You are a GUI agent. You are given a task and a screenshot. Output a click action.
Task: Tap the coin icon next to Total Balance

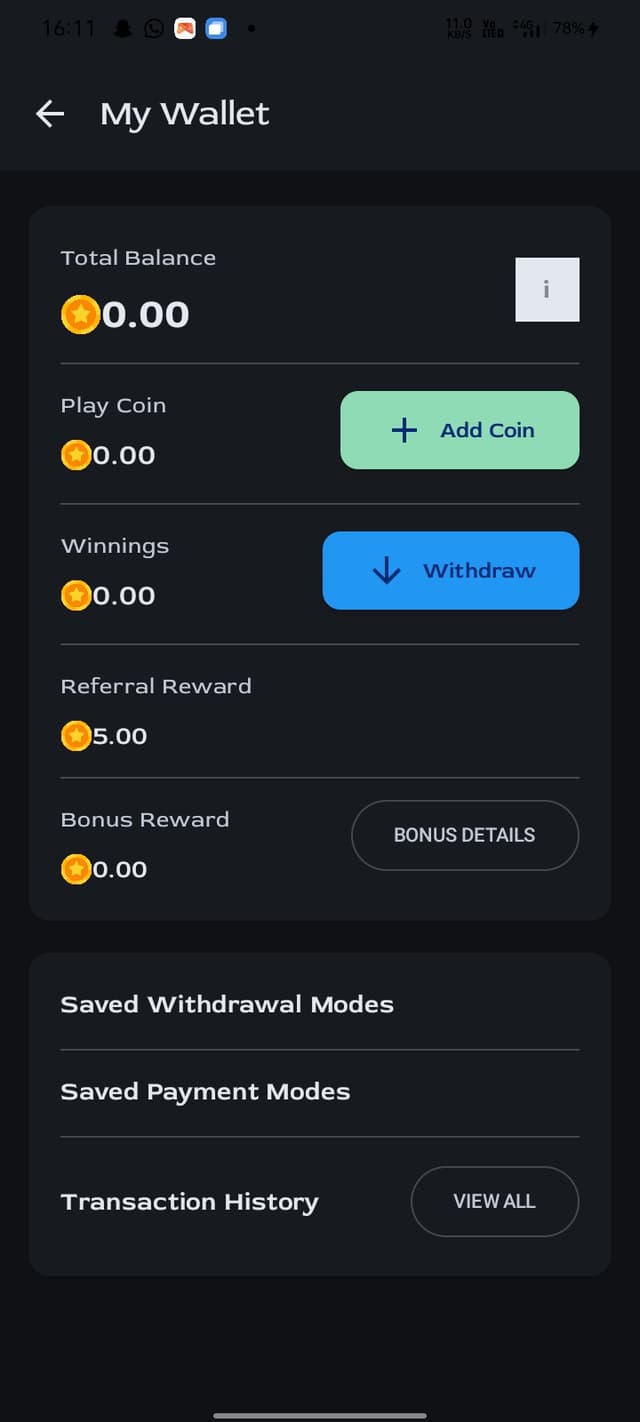80,314
